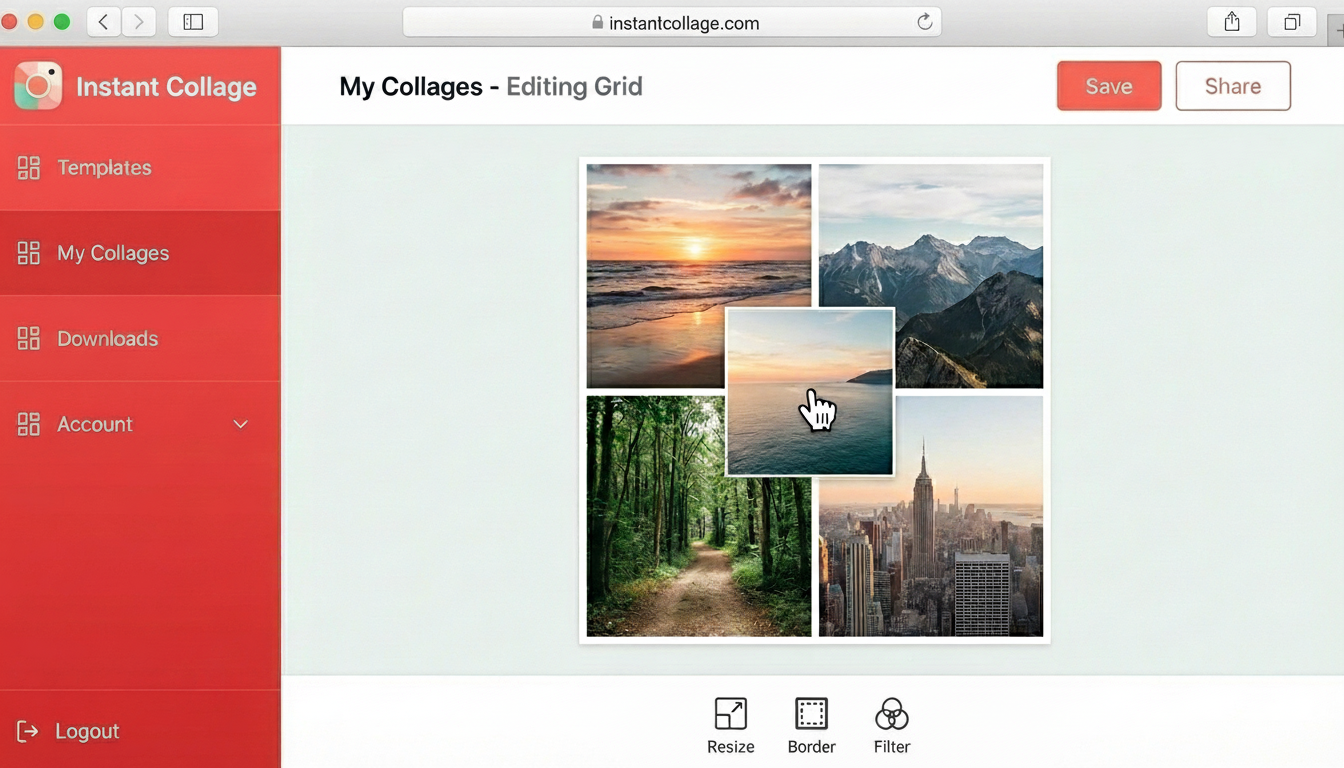Click the Instant Collage camera logo

click(x=38, y=85)
